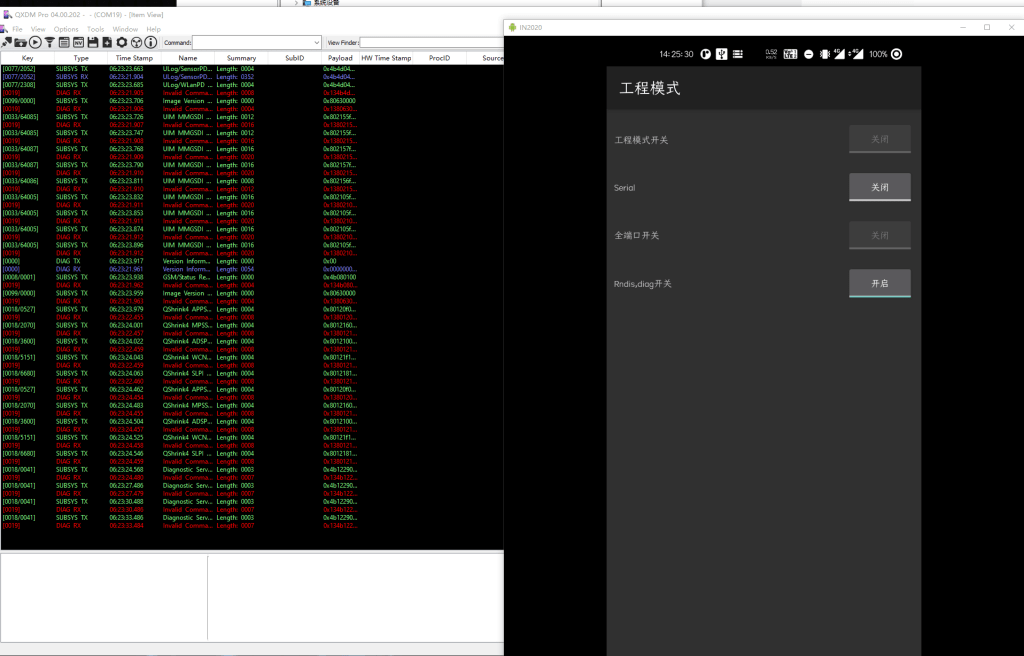Viewport: 1024px width, 656px height.
Task: Click the NV browser icon in the toolbar
Action: click(x=78, y=42)
